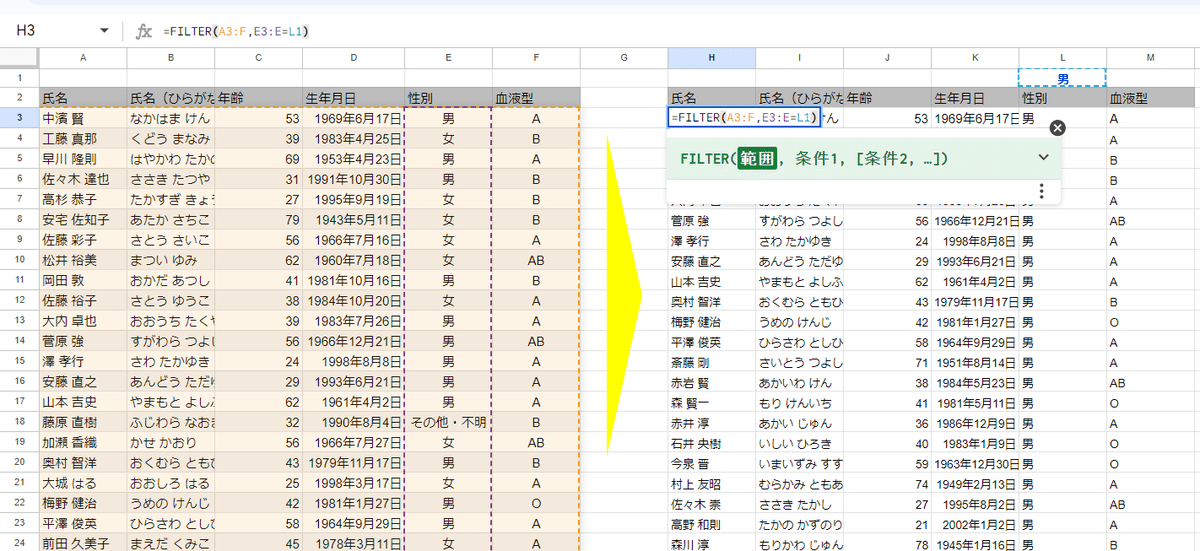This screenshot has height=551, width=1200.
Task: Click cell 今泉 晋 in column H
Action: [712, 463]
